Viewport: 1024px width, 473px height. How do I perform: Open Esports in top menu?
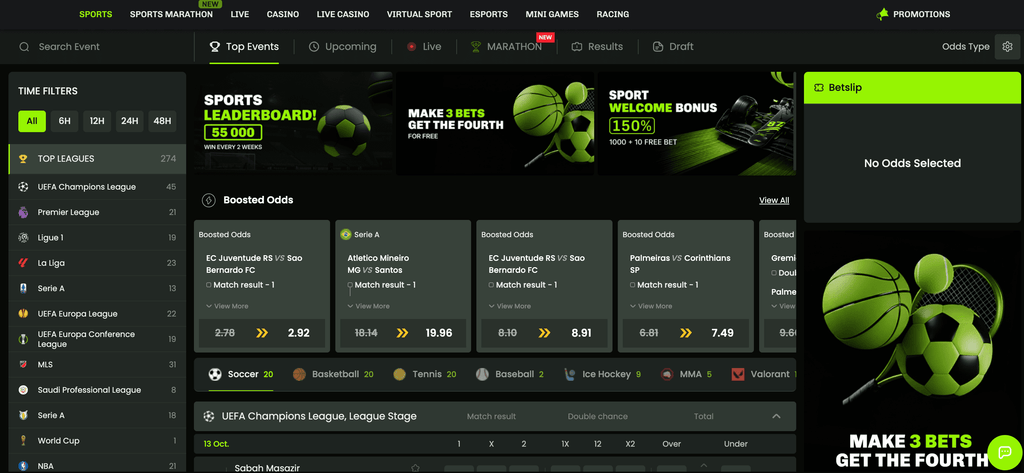pos(488,14)
